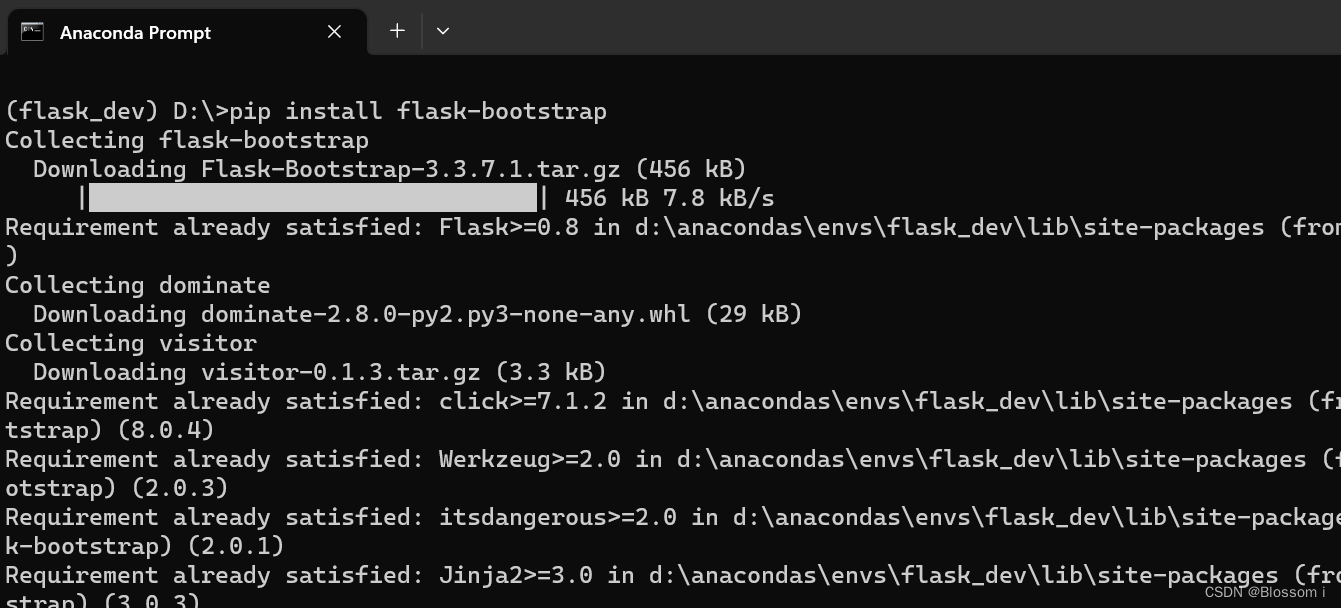
Task: Click the itsdangerous>=2.0 requirement line
Action: pyautogui.click(x=500, y=516)
